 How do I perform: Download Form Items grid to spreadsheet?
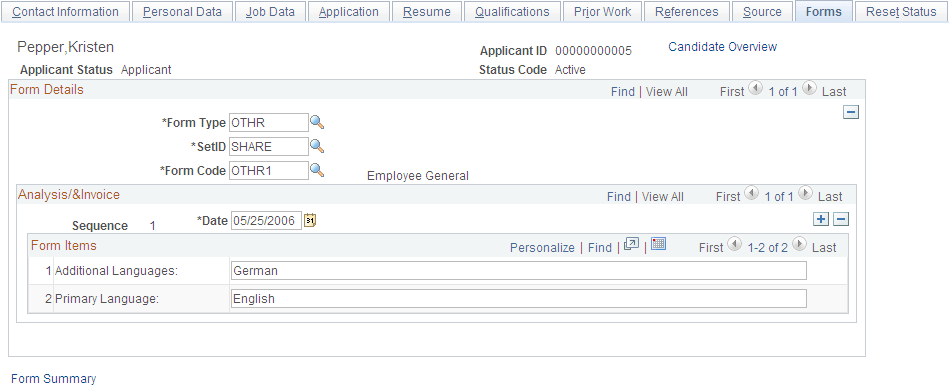pos(659,244)
